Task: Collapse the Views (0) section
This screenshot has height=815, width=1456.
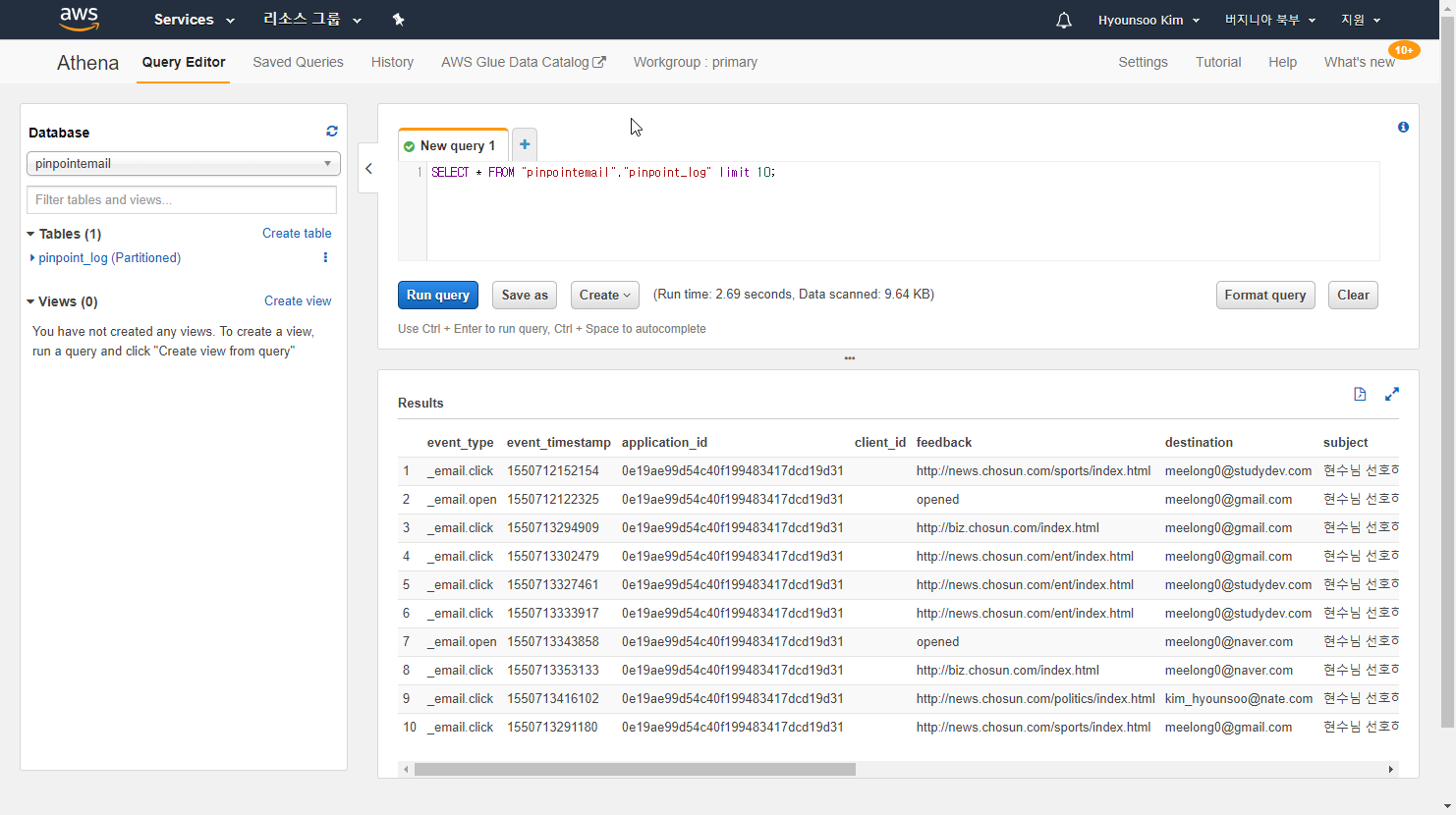Action: [62, 301]
